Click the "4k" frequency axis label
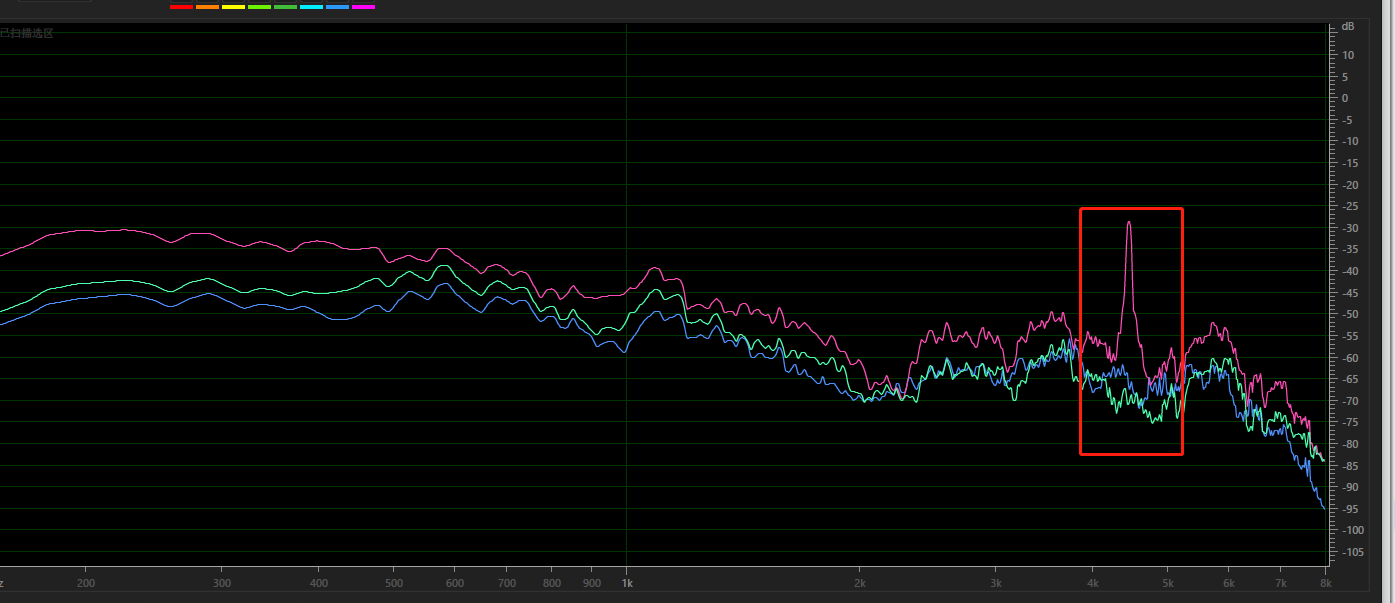The height and width of the screenshot is (603, 1395). [x=1093, y=583]
